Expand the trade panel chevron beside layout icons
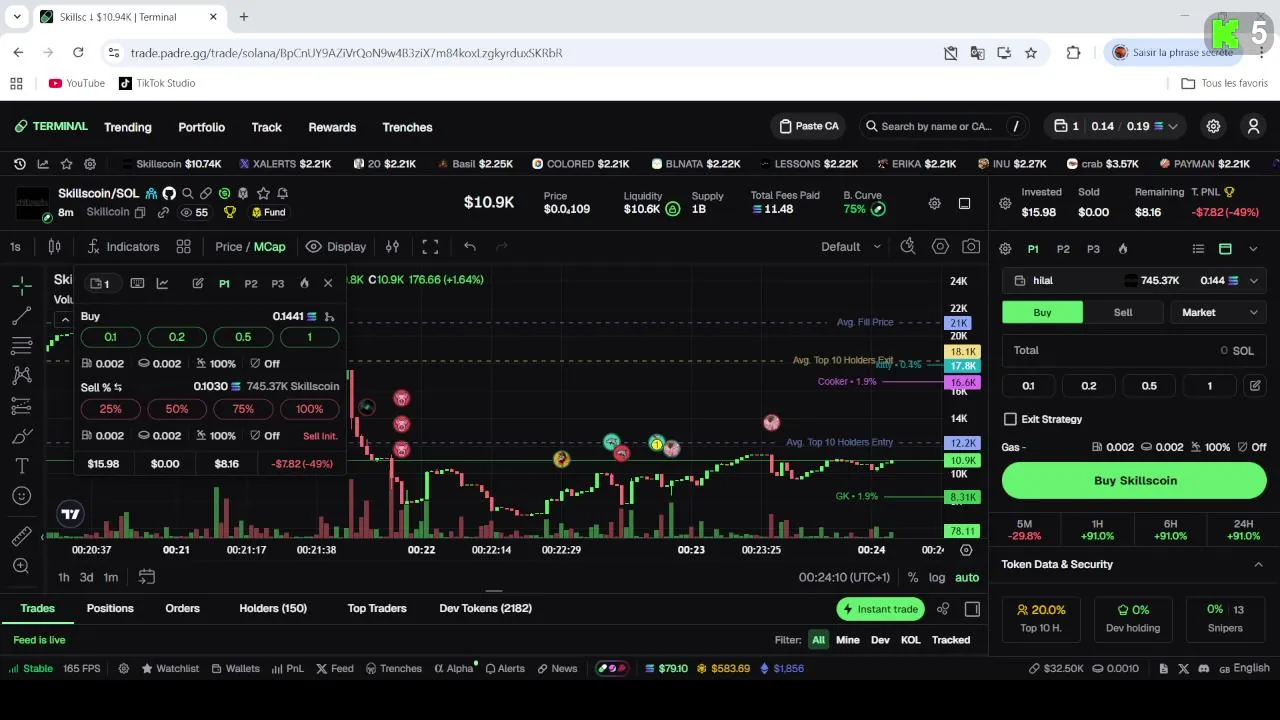Viewport: 1280px width, 720px height. [x=1253, y=249]
